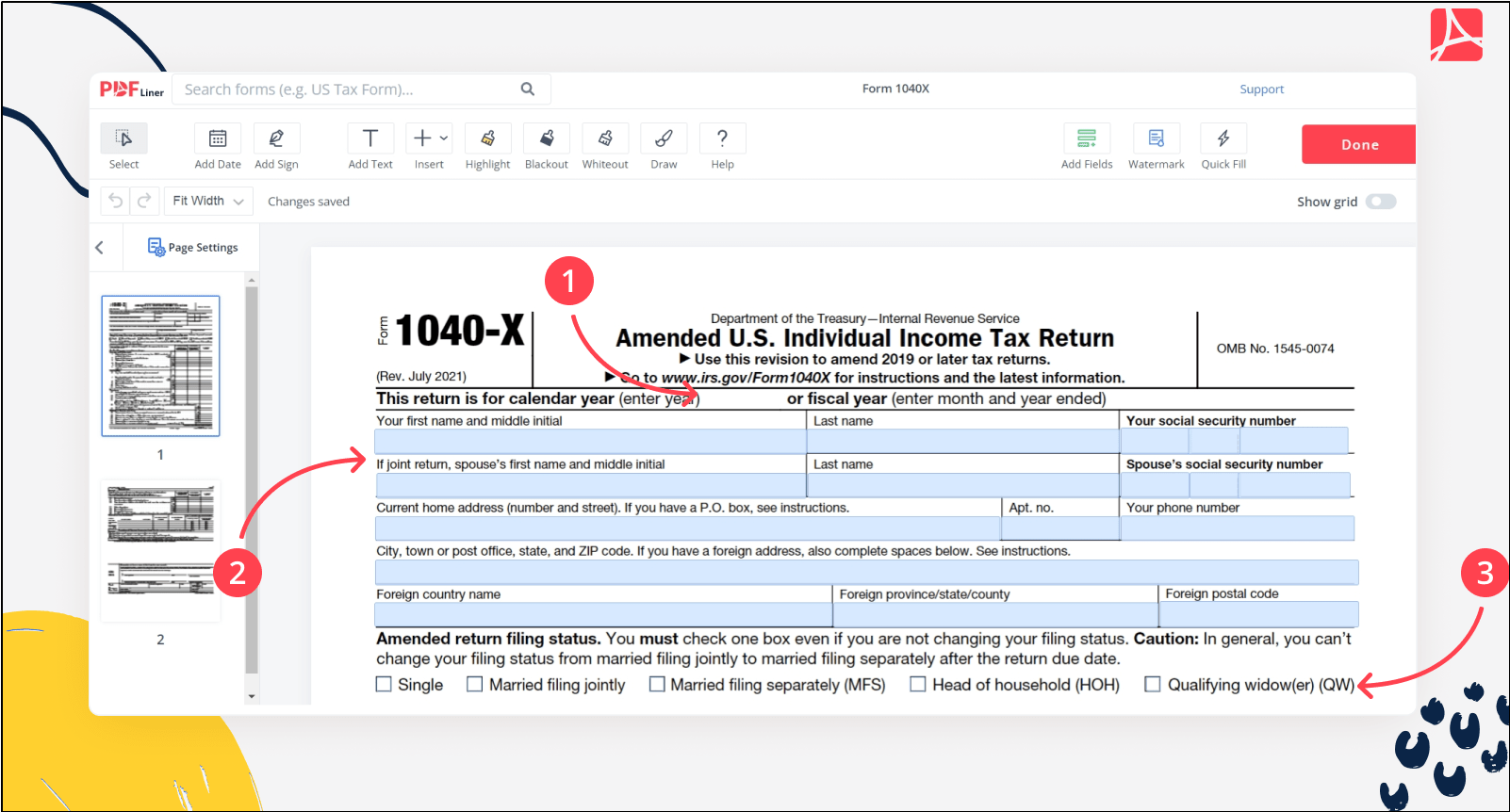Select page 2 thumbnail

[x=160, y=550]
